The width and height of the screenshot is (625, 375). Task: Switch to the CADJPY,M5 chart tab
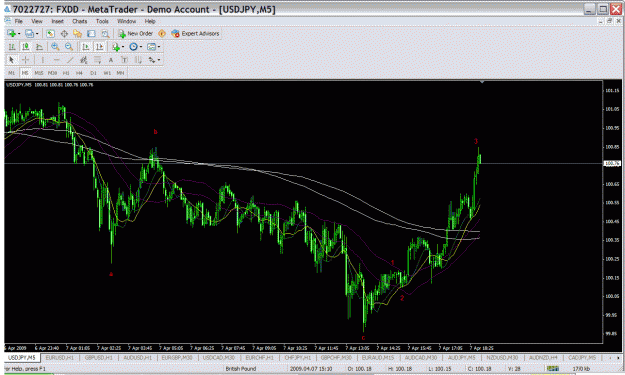pos(582,358)
